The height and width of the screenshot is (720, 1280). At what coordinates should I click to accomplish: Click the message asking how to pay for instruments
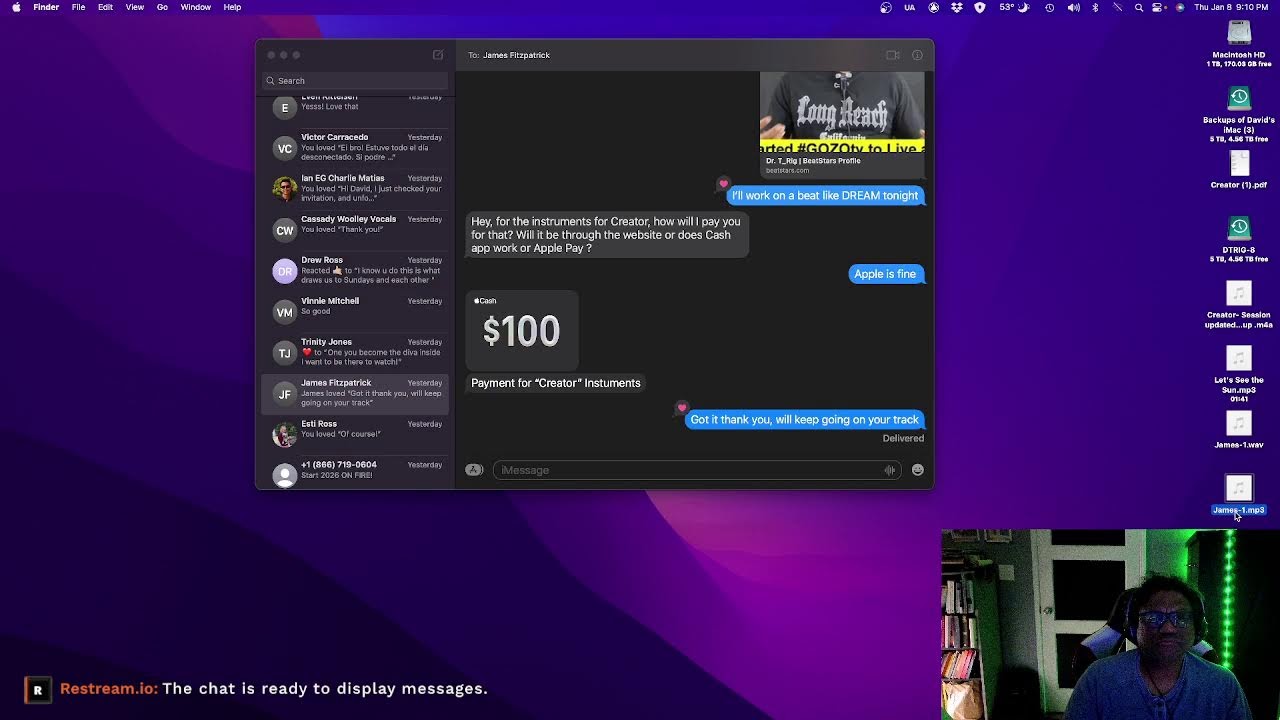click(x=607, y=235)
